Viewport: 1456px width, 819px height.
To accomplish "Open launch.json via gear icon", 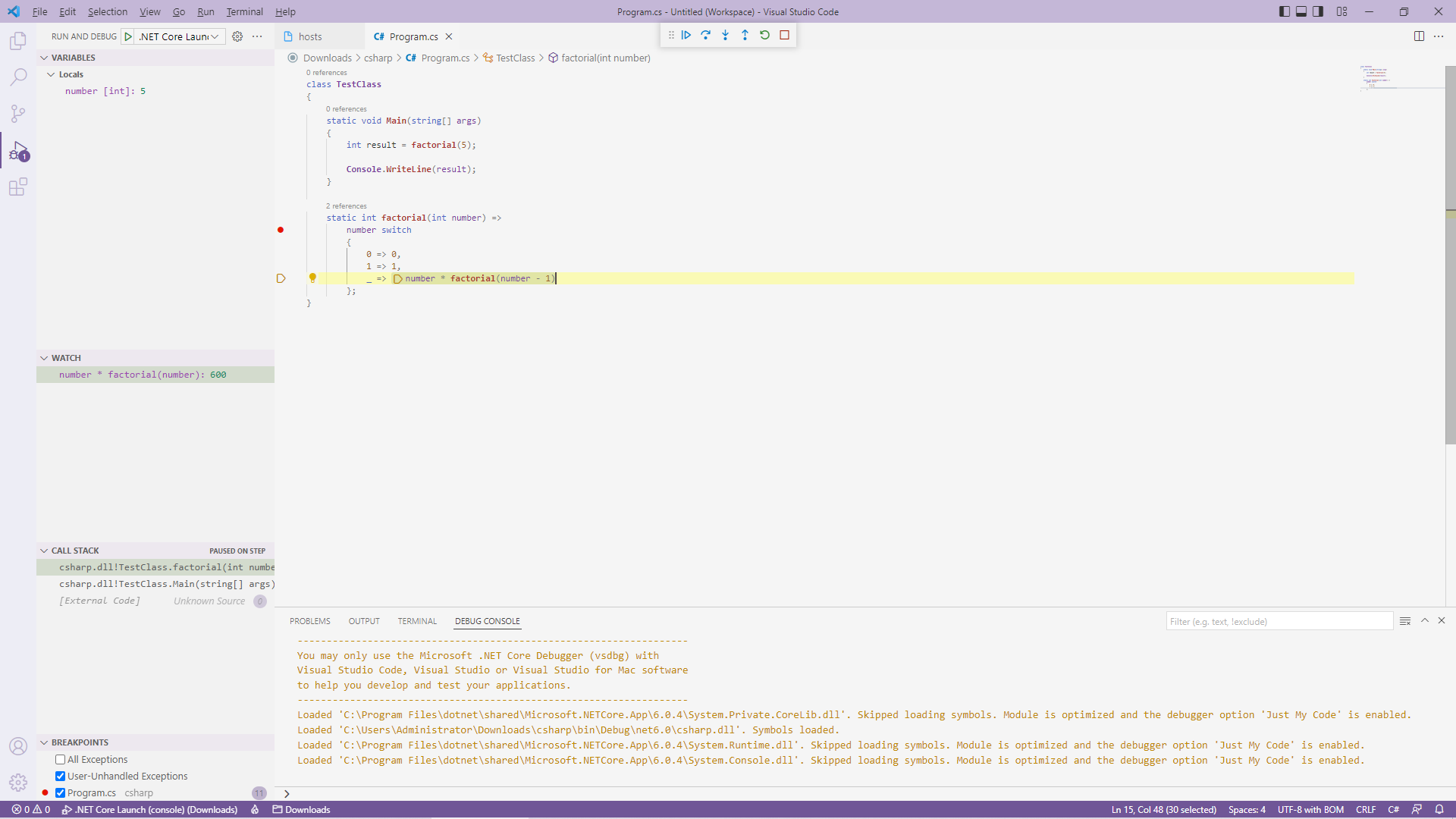I will point(237,36).
